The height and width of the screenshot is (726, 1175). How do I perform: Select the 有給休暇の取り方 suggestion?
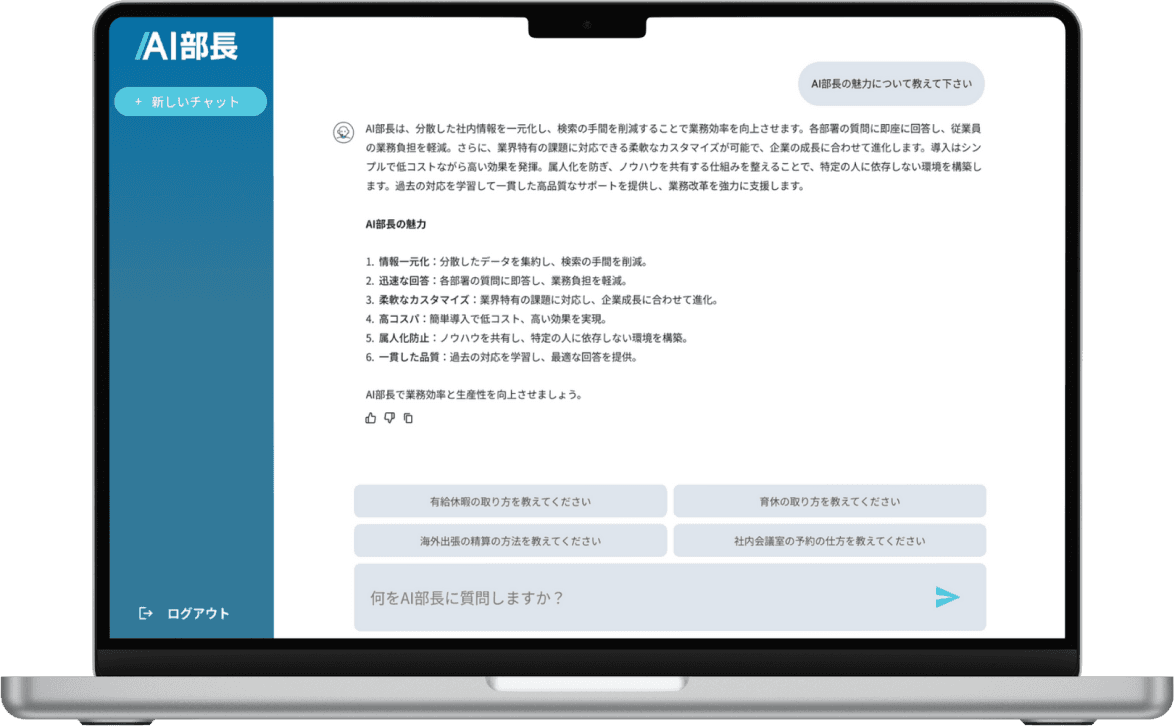[511, 501]
